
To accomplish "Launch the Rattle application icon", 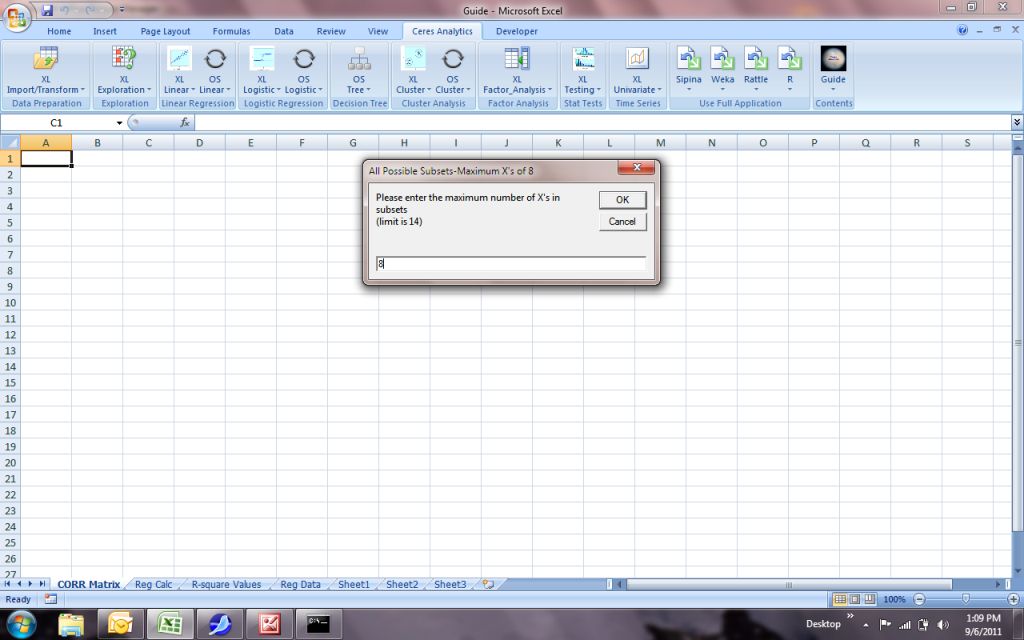I will pos(756,67).
